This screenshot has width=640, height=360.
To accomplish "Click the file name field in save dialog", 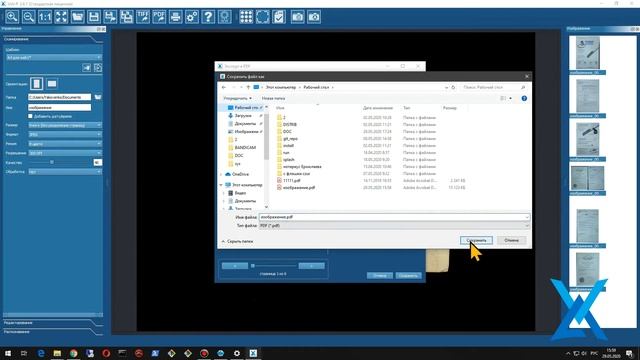I will click(394, 217).
